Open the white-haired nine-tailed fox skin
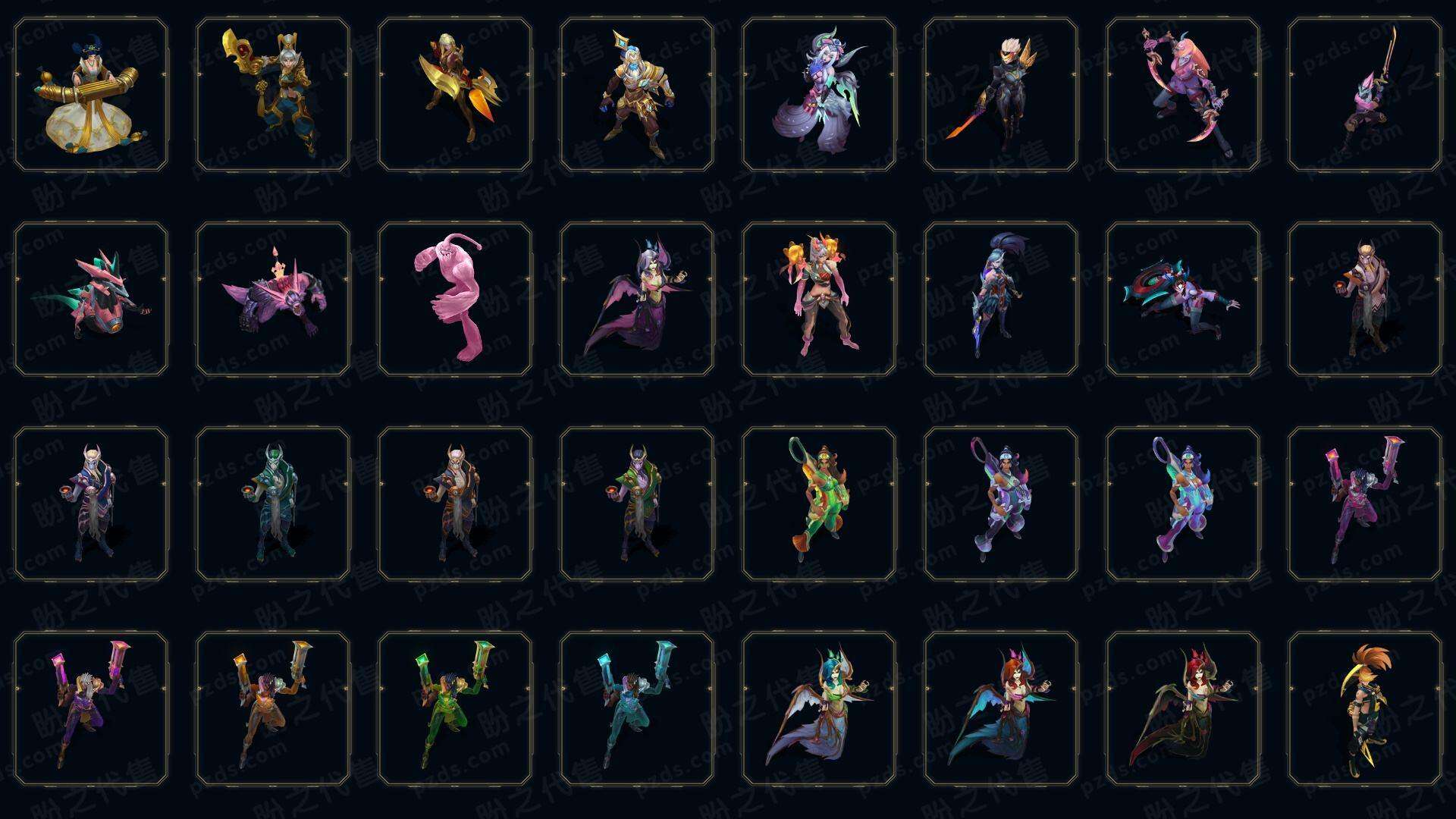The width and height of the screenshot is (1456, 819). 819,95
